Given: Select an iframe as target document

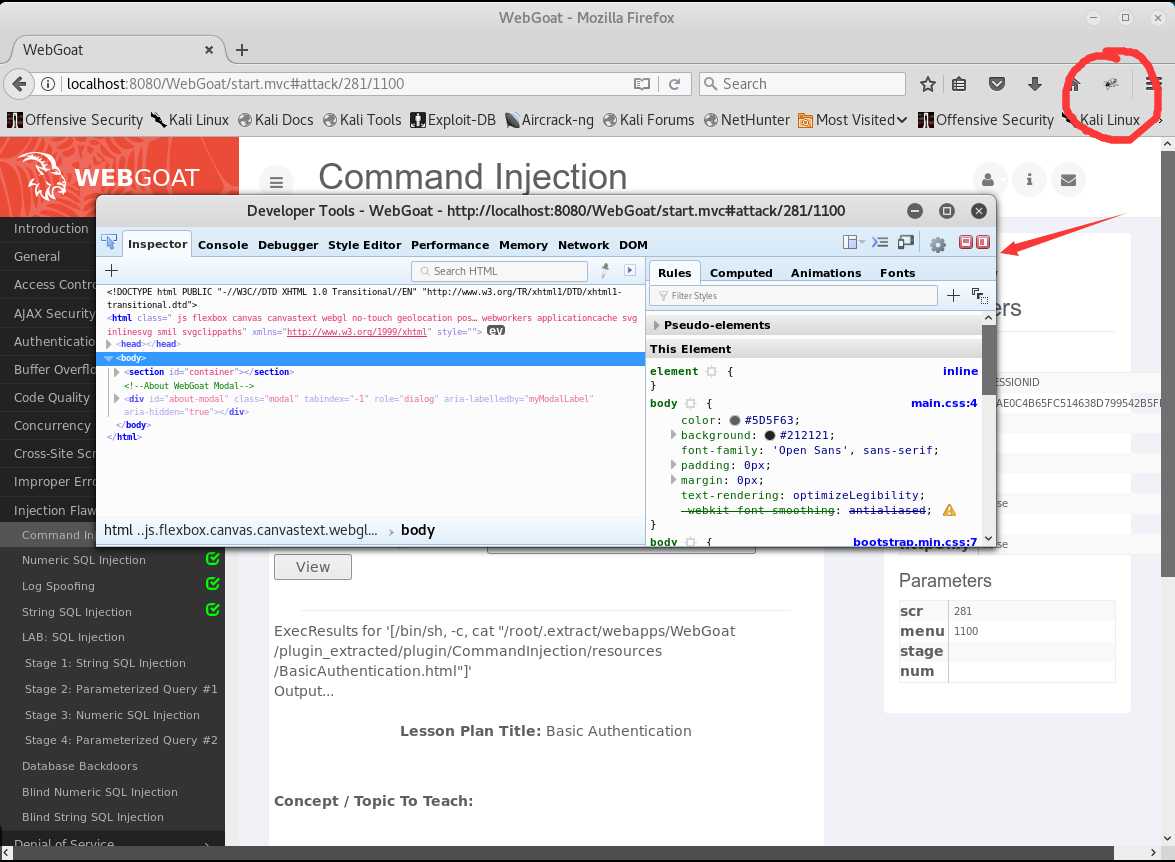Looking at the screenshot, I should (x=853, y=242).
